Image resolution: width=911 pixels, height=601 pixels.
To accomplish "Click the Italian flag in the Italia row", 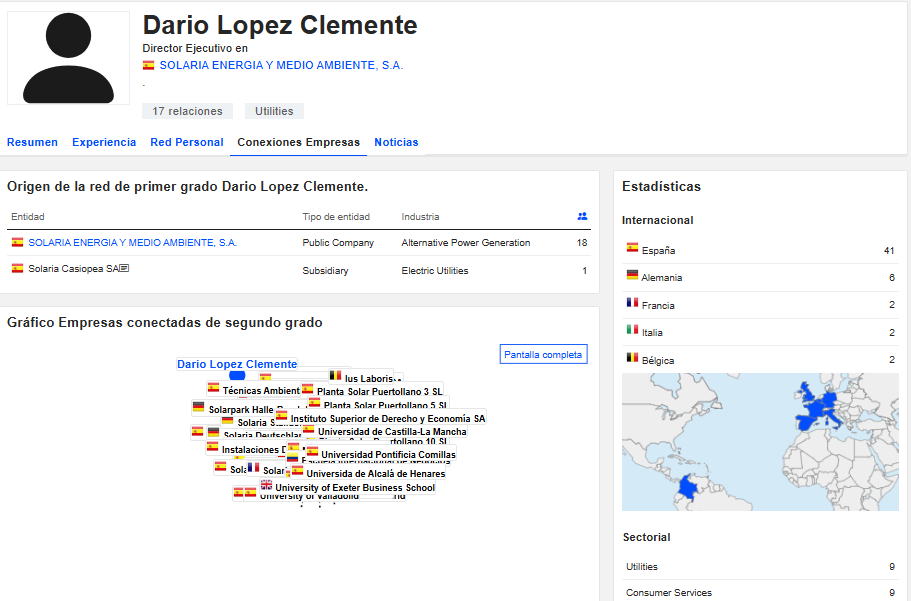I will (x=632, y=330).
